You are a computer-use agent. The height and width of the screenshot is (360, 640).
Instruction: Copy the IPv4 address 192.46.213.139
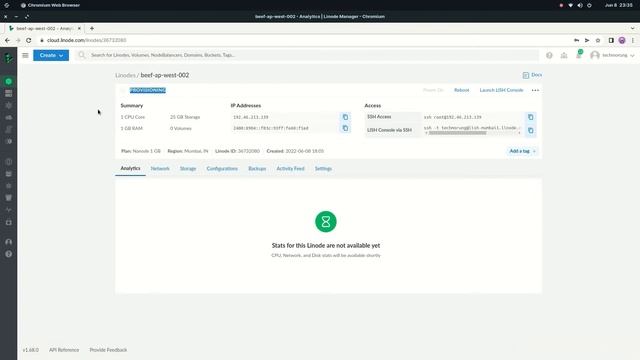point(345,117)
